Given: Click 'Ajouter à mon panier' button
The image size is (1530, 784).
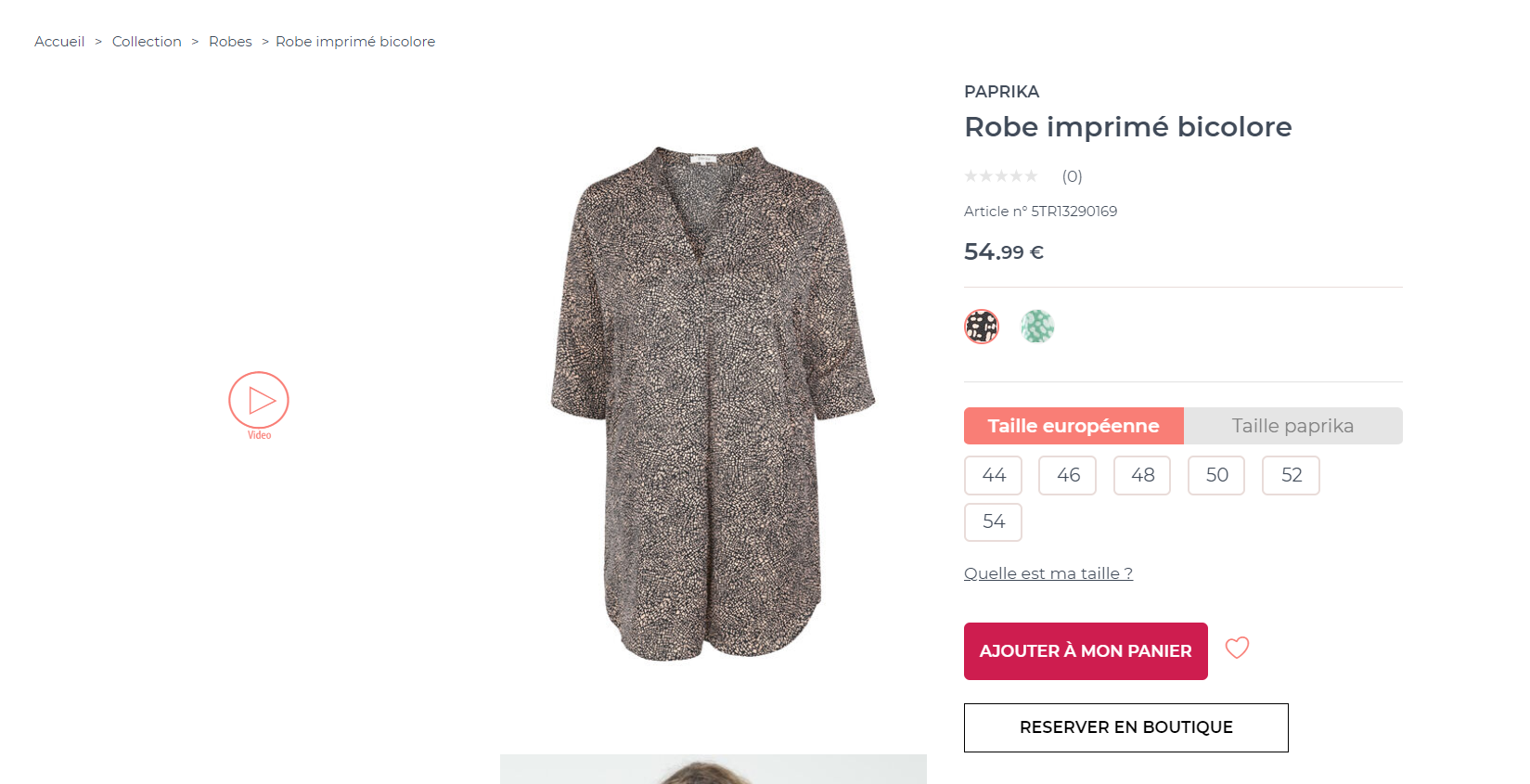Looking at the screenshot, I should [x=1086, y=651].
